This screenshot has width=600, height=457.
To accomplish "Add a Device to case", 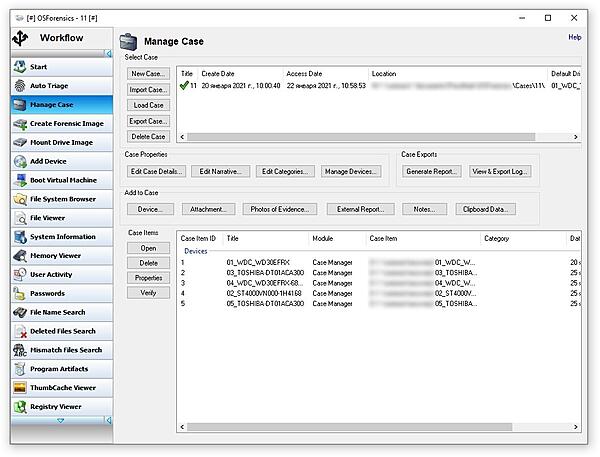I will tap(150, 209).
